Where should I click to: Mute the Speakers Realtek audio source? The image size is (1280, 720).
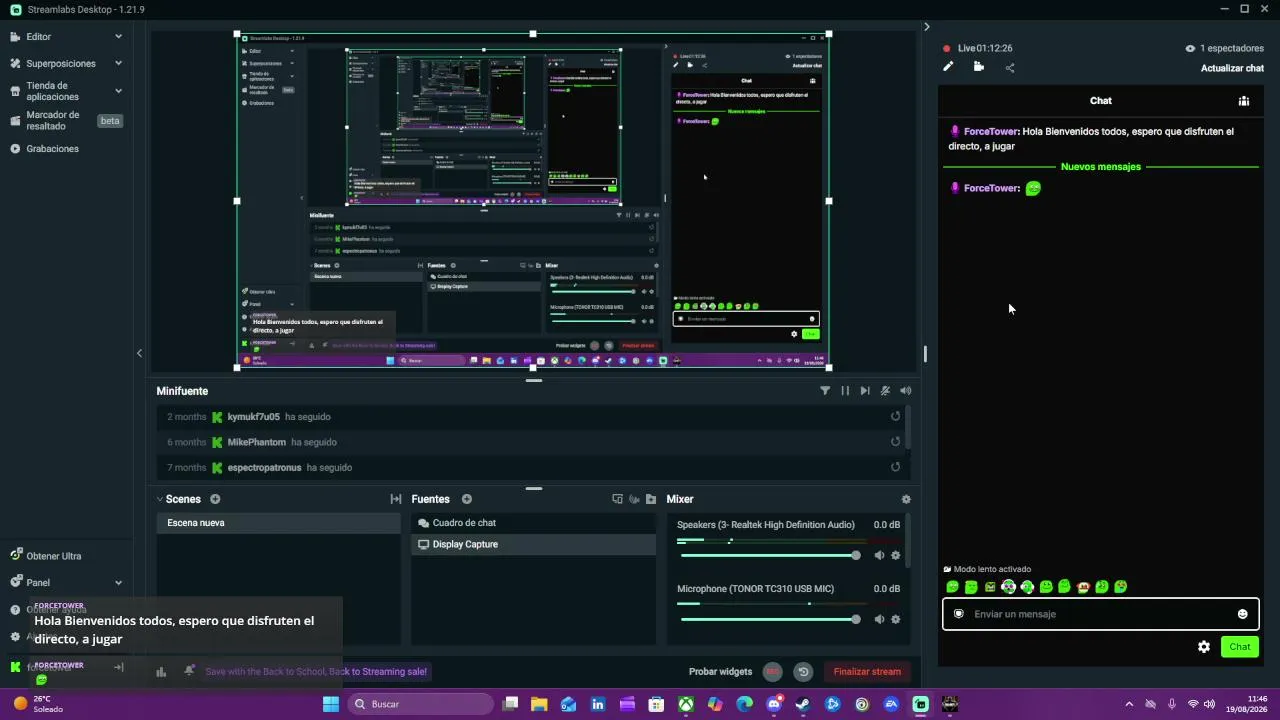(879, 555)
